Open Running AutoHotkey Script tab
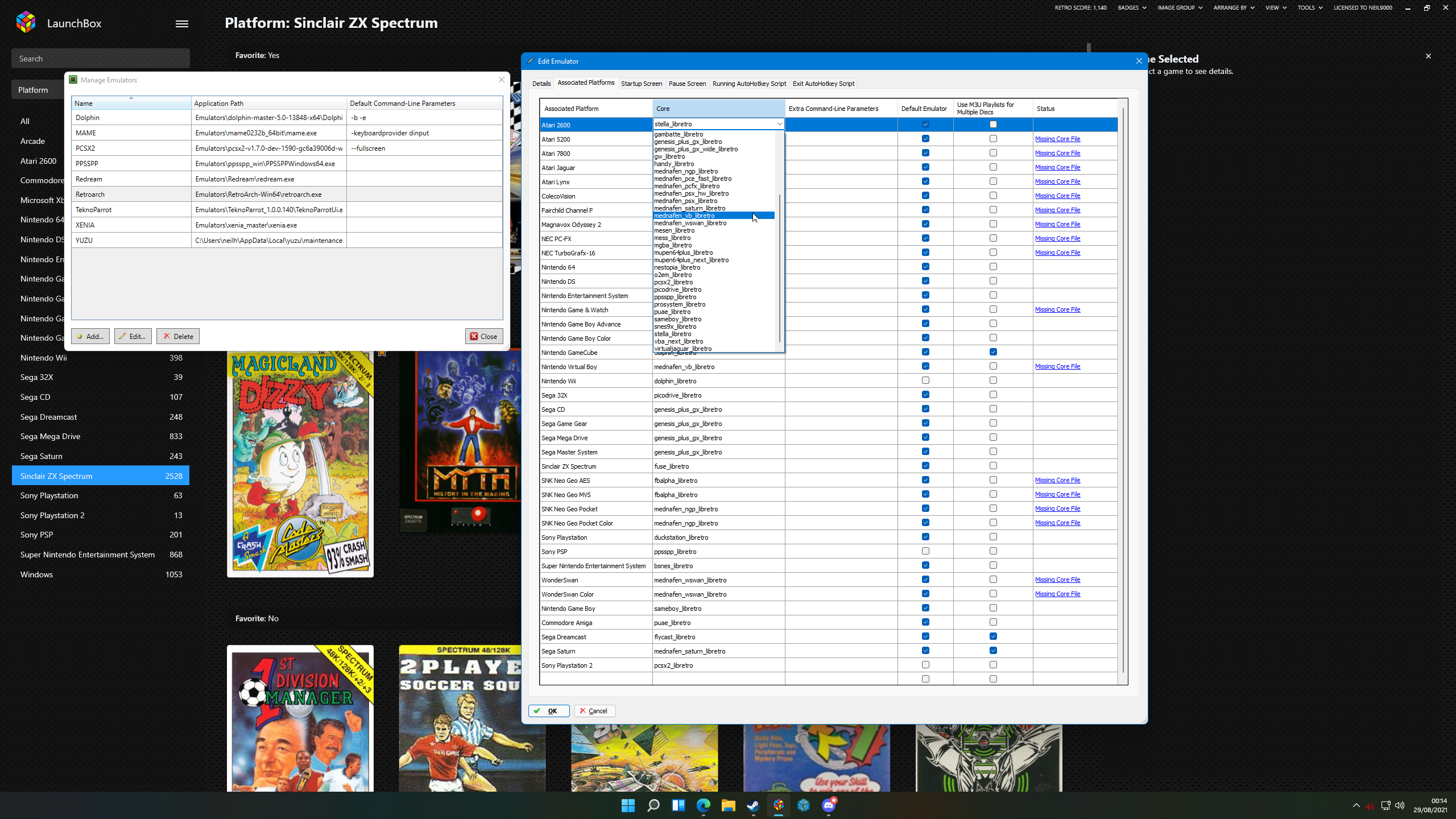The height and width of the screenshot is (819, 1456). coord(749,84)
